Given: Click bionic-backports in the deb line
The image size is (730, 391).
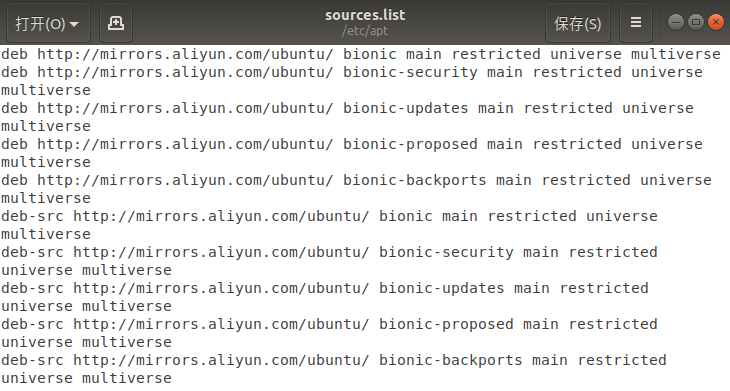Looking at the screenshot, I should [414, 180].
